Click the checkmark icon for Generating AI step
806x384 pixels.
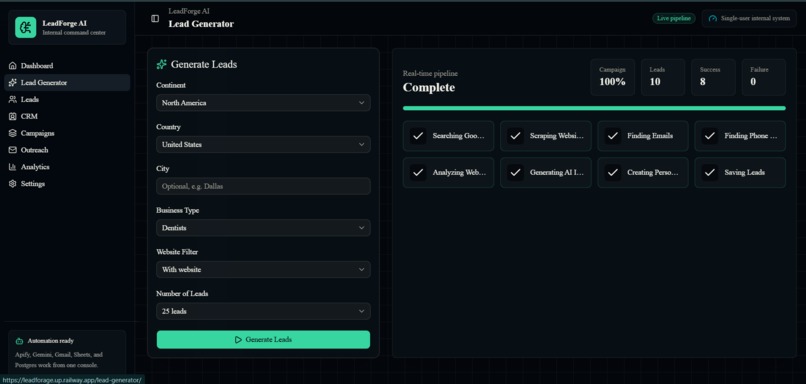pos(515,173)
